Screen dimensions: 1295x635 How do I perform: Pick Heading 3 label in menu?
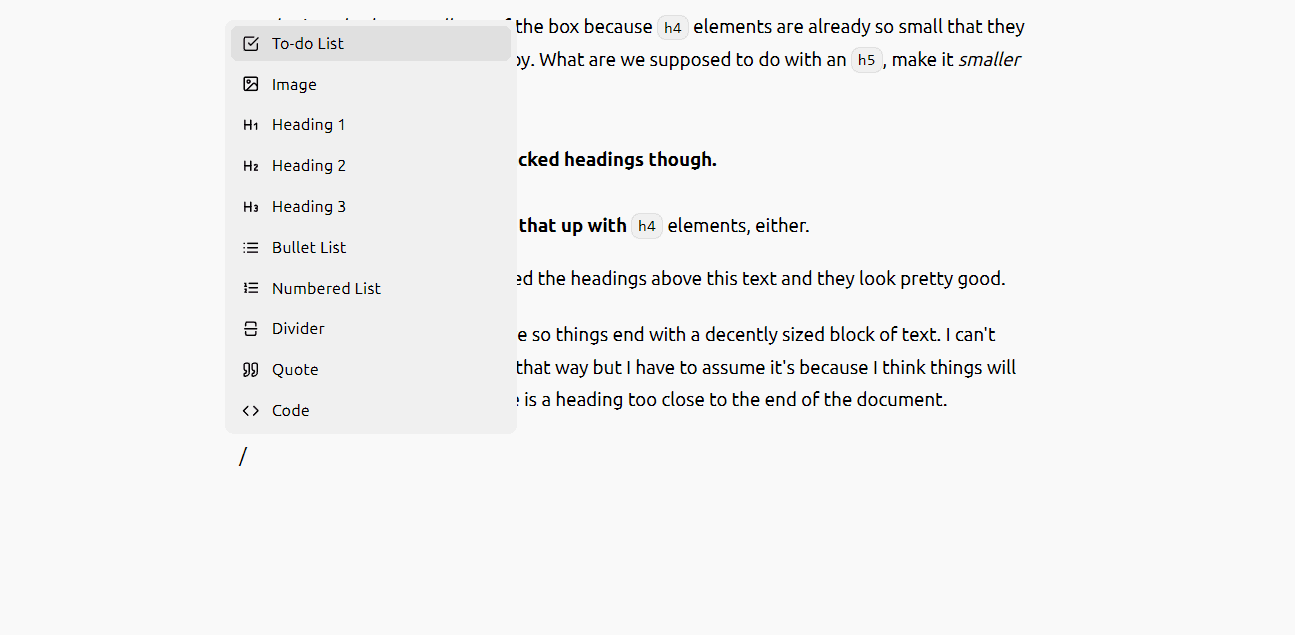tap(309, 206)
